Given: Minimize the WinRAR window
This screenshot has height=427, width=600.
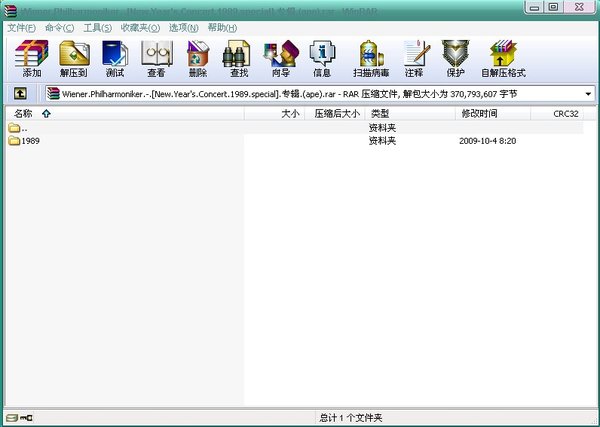Looking at the screenshot, I should (x=535, y=7).
